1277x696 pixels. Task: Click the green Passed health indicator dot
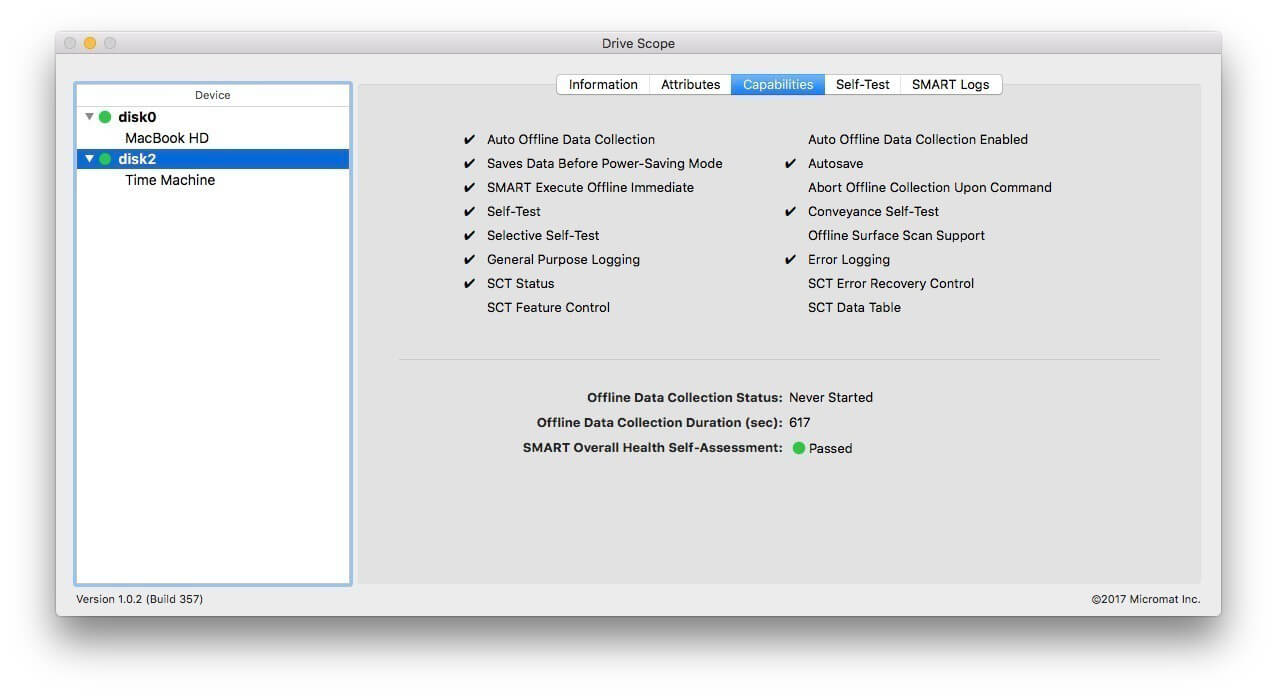[799, 448]
